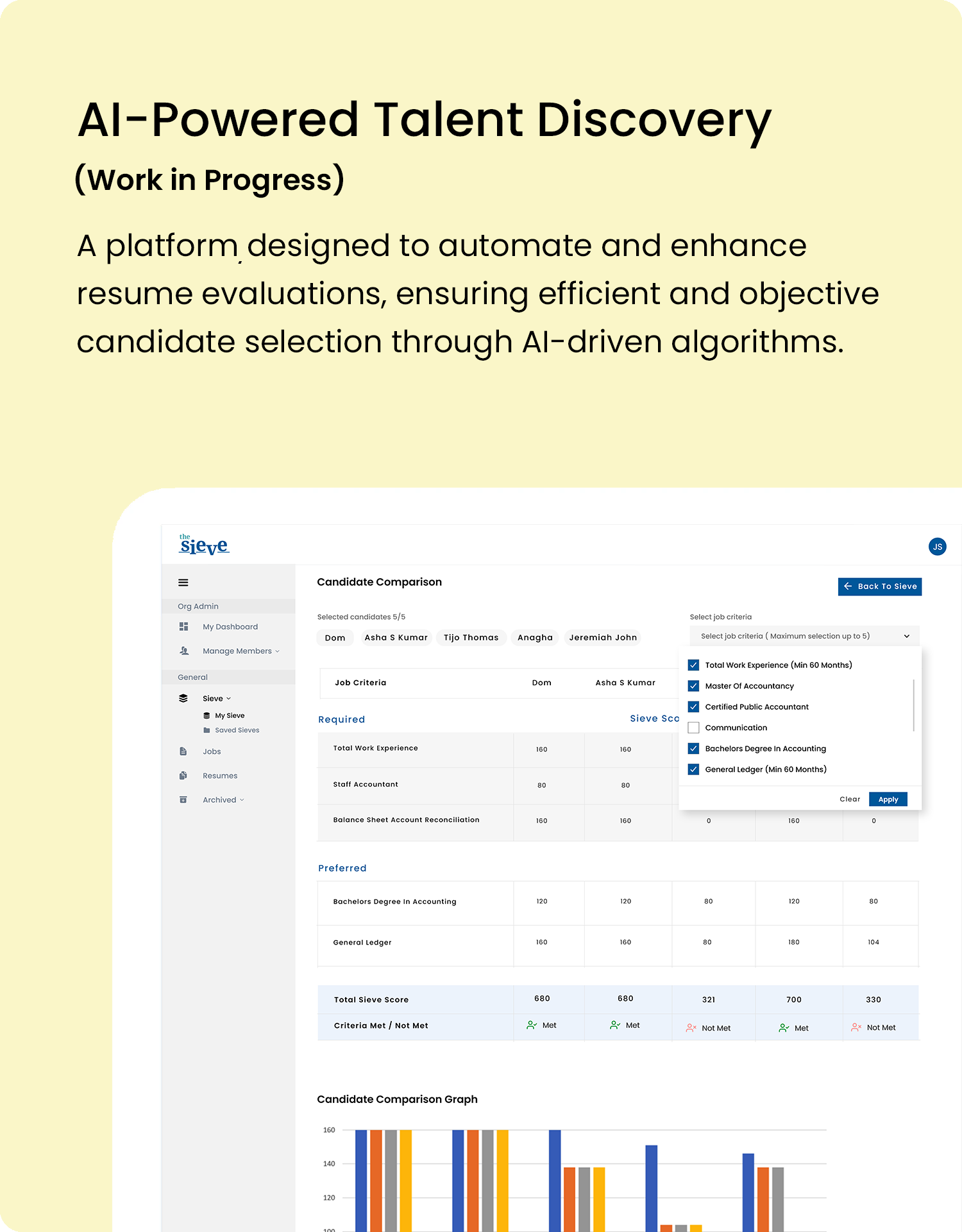Enable the Communication checkbox
This screenshot has width=962, height=1232.
pos(693,728)
